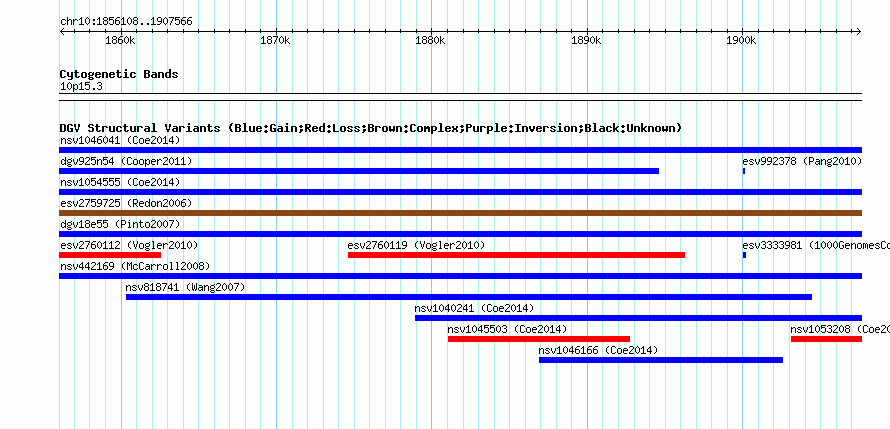Open the esv2759725 (Redon2006) label

tap(126, 203)
